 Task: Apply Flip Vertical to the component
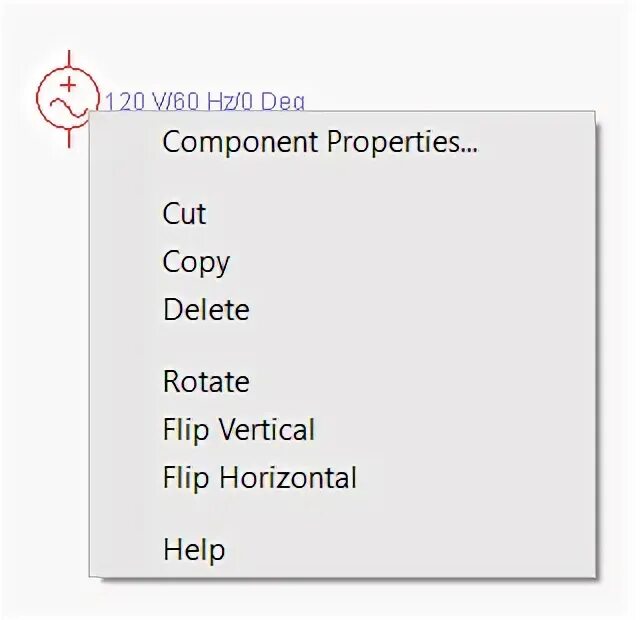pos(239,429)
